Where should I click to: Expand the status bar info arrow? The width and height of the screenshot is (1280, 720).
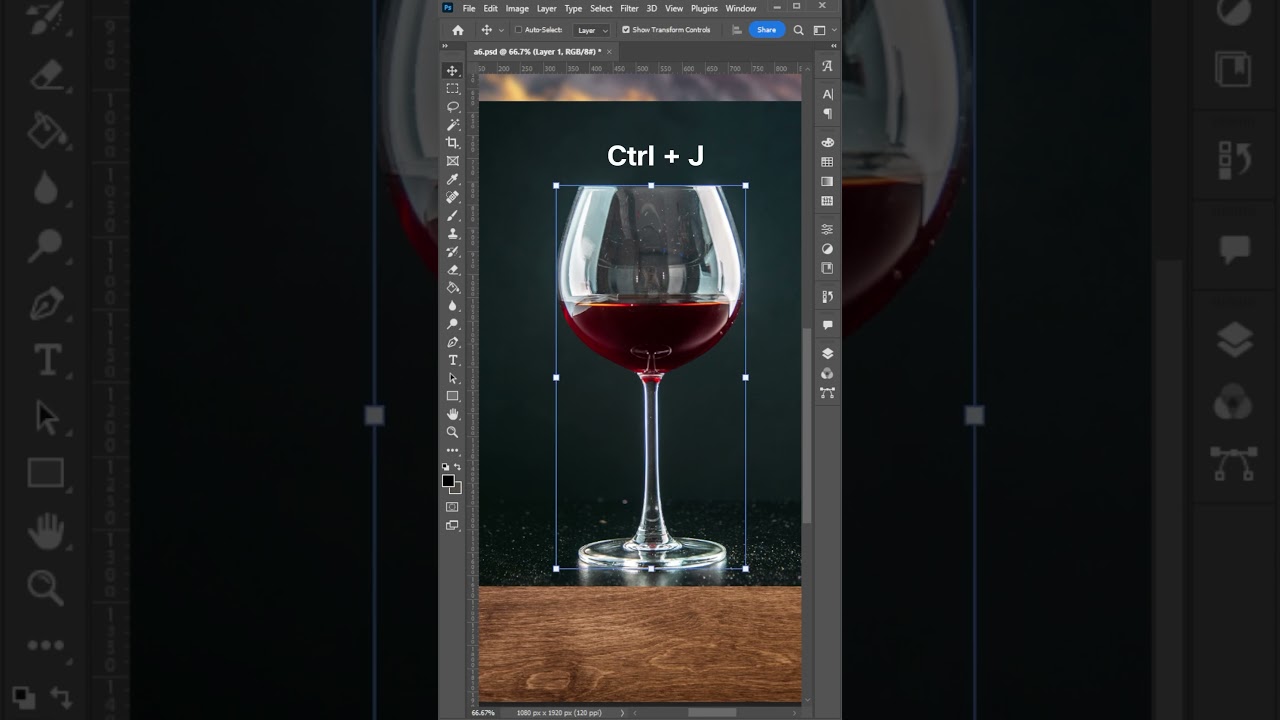tap(622, 713)
